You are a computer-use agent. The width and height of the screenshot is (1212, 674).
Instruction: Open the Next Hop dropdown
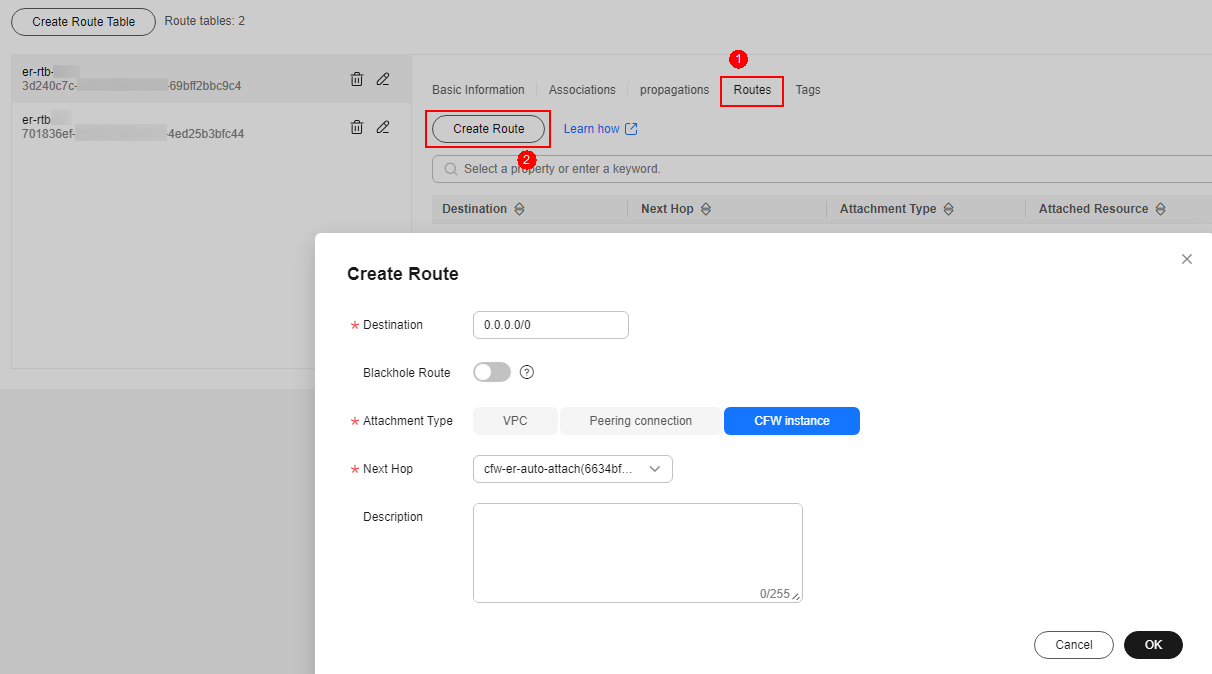pos(572,469)
